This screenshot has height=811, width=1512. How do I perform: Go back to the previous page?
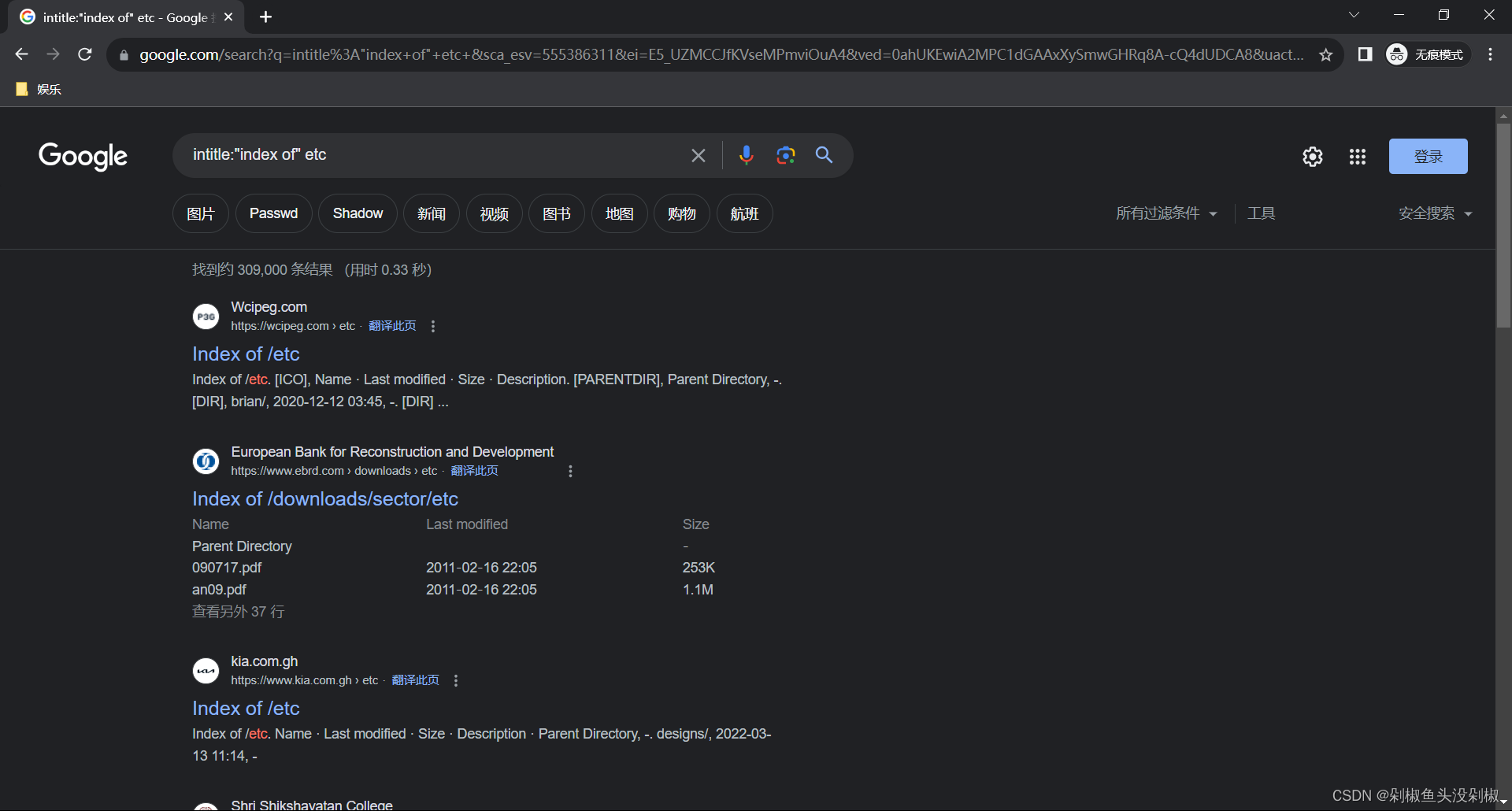coord(21,54)
